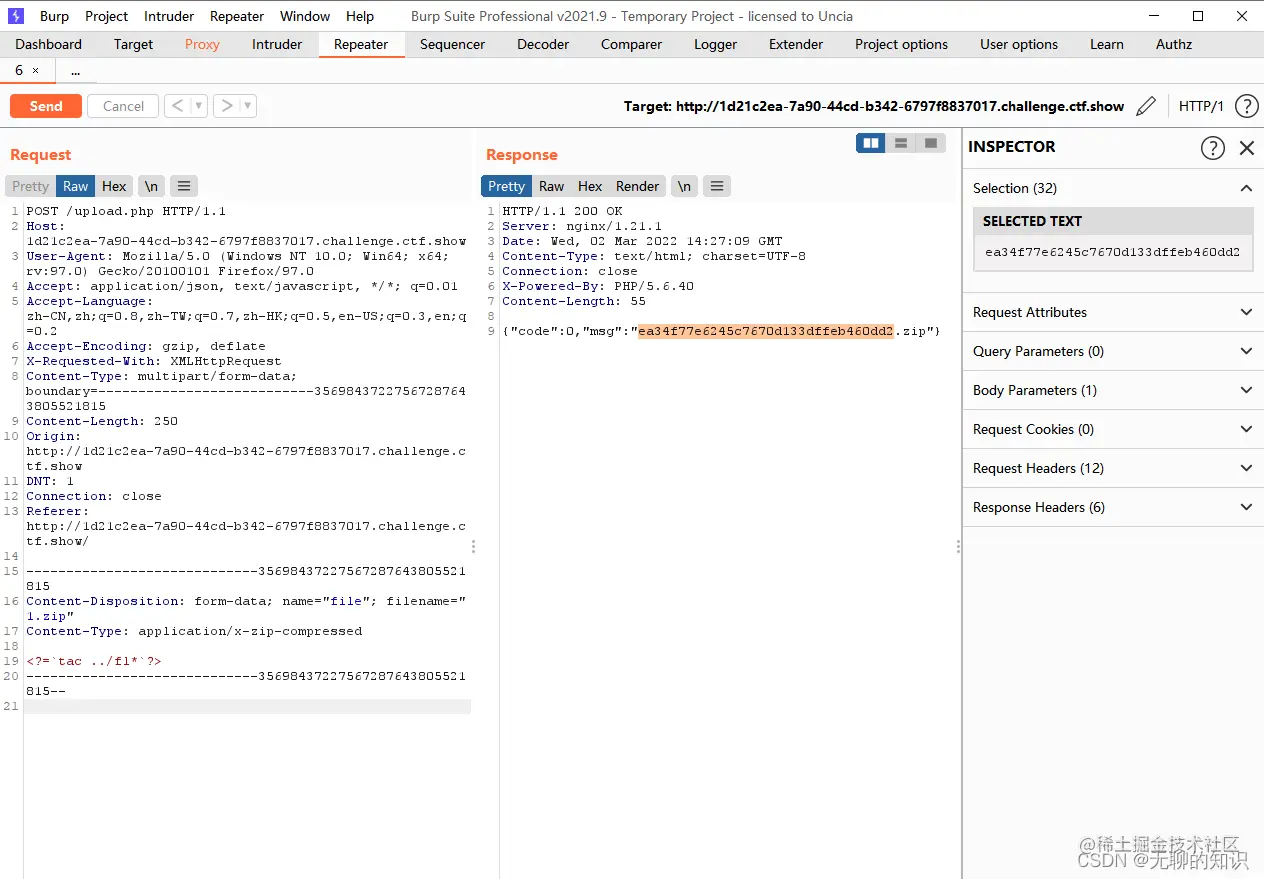Toggle Response non-printable \n display
1264x879 pixels.
tap(684, 186)
